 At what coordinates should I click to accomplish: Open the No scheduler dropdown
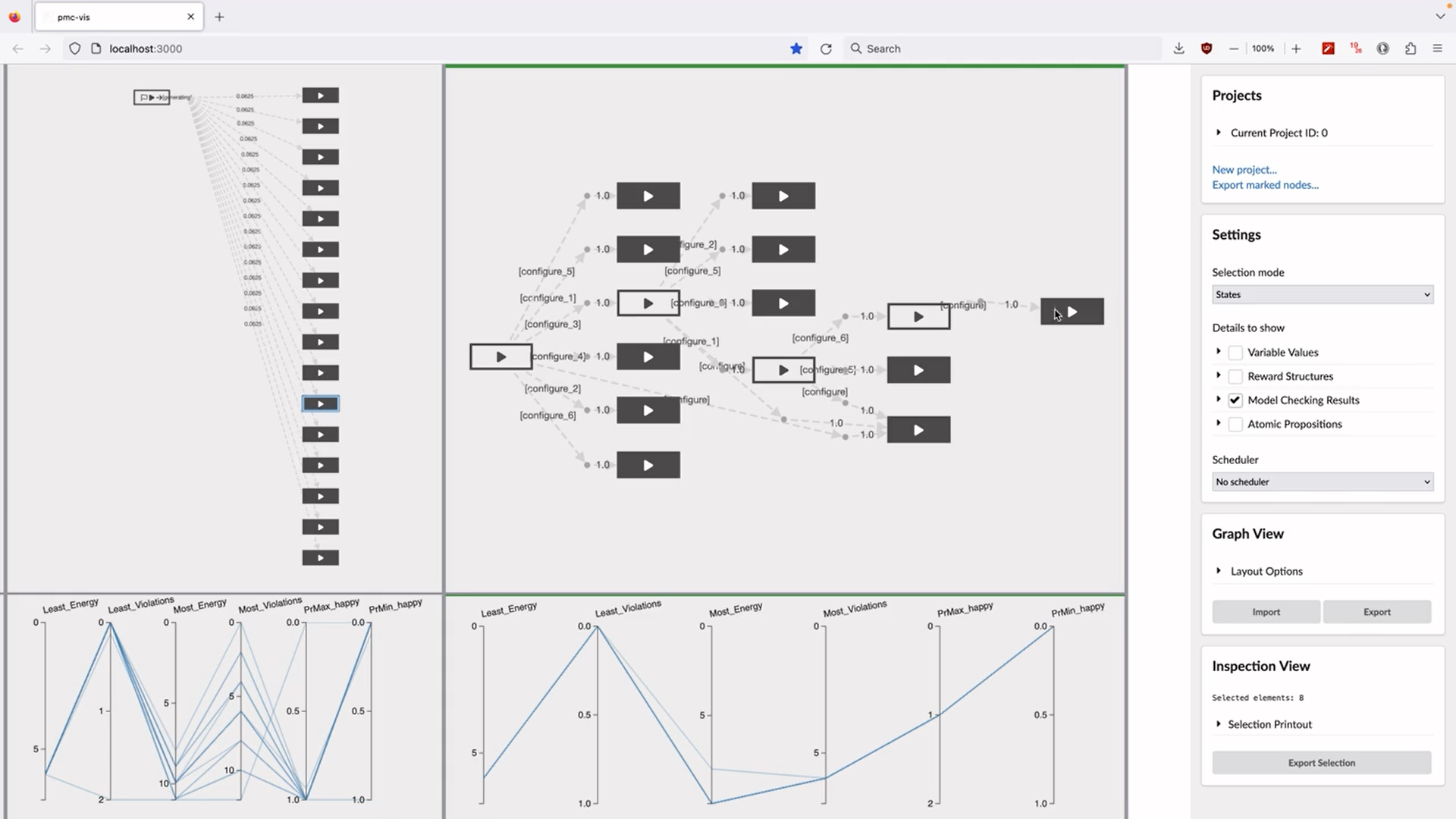click(1322, 482)
